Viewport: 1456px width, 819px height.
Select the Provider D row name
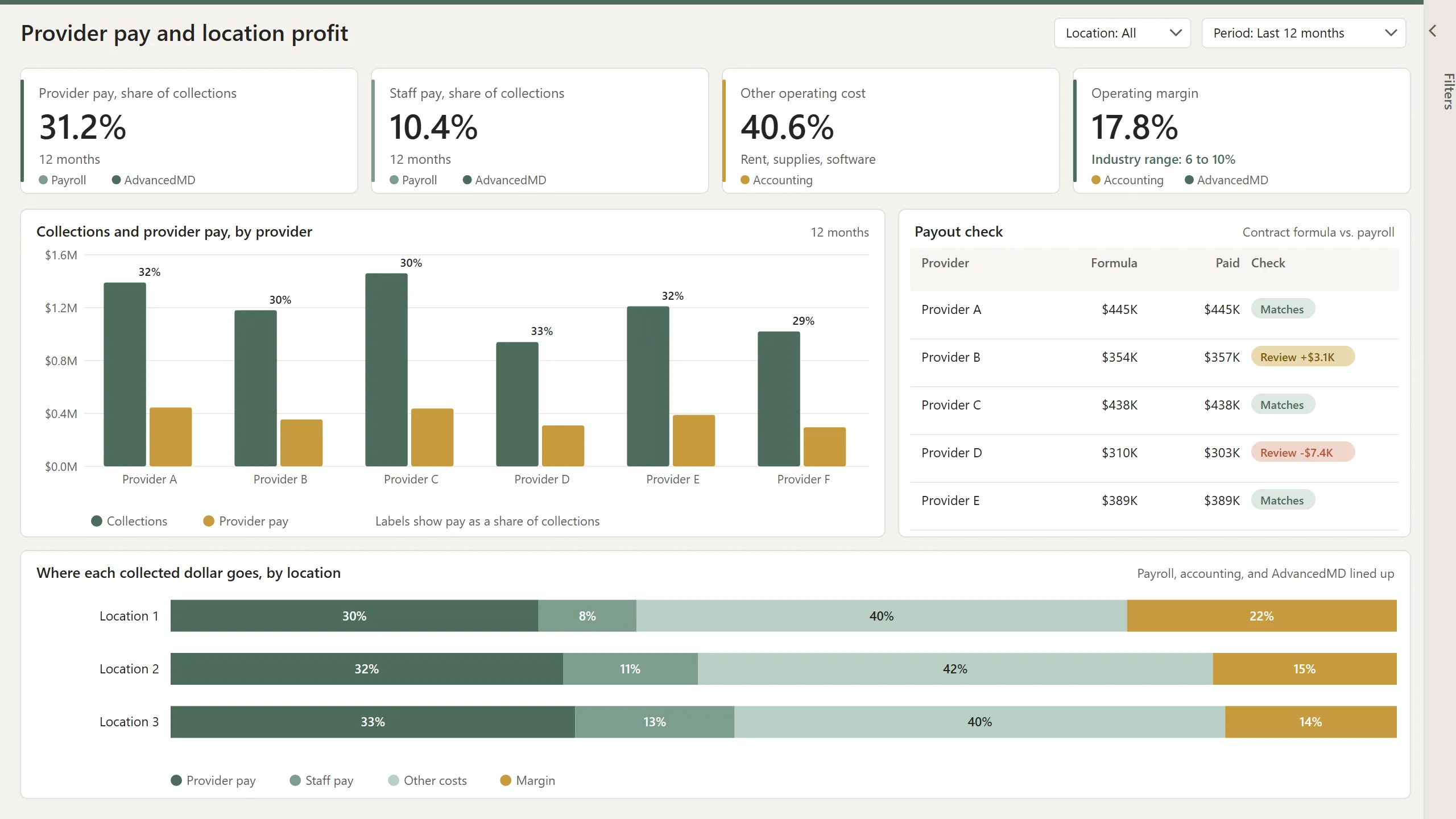pyautogui.click(x=952, y=453)
